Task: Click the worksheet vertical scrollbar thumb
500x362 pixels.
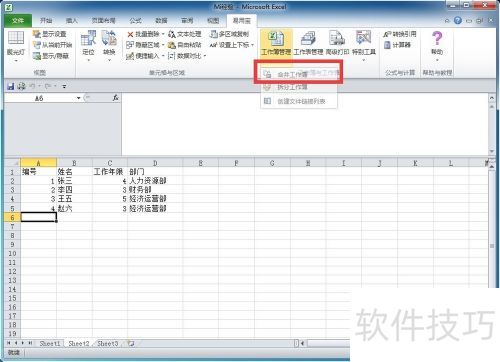Action: (492, 246)
